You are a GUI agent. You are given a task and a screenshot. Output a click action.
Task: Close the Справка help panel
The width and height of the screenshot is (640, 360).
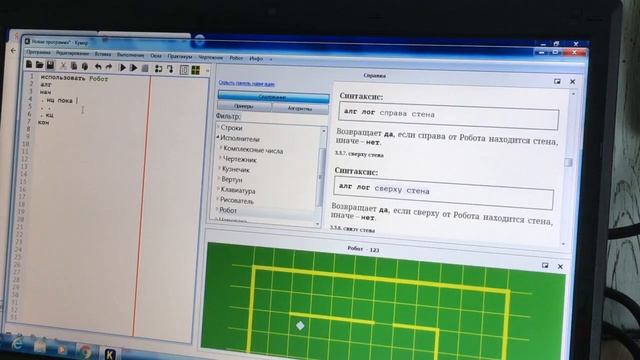pyautogui.click(x=573, y=82)
